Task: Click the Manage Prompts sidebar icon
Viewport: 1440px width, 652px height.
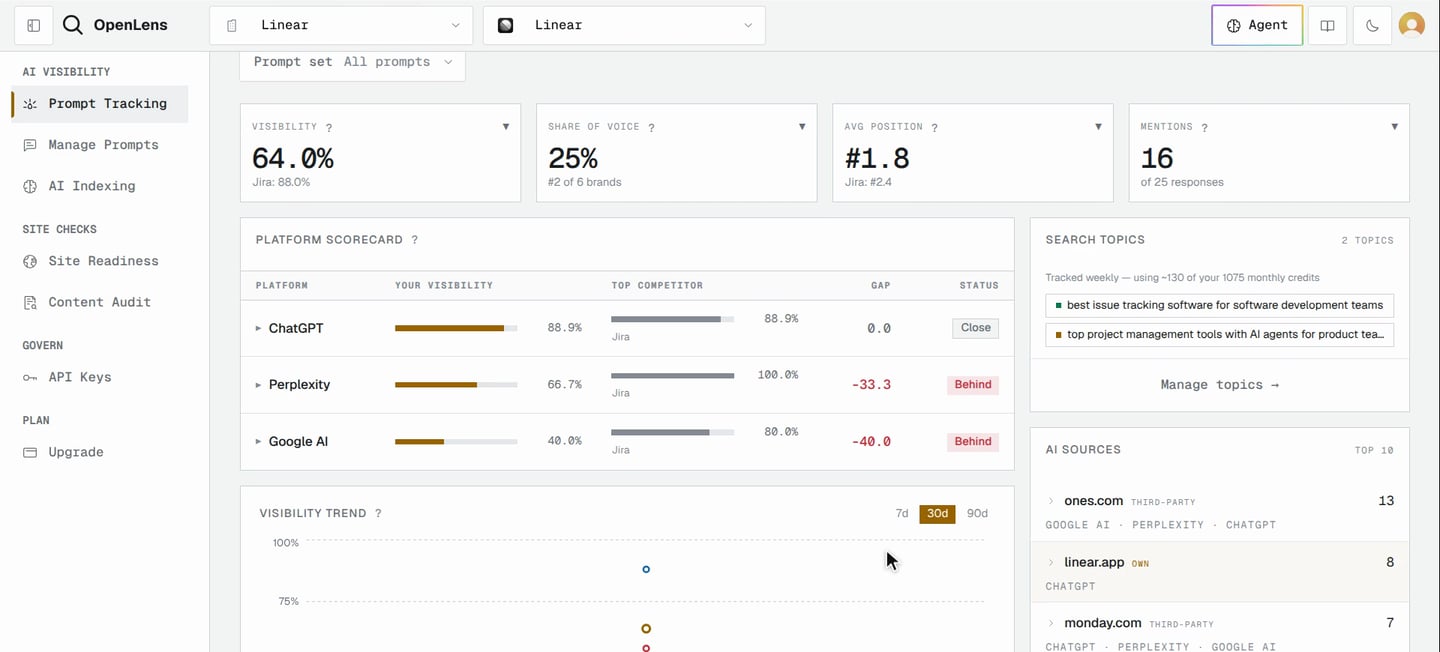Action: pyautogui.click(x=30, y=145)
